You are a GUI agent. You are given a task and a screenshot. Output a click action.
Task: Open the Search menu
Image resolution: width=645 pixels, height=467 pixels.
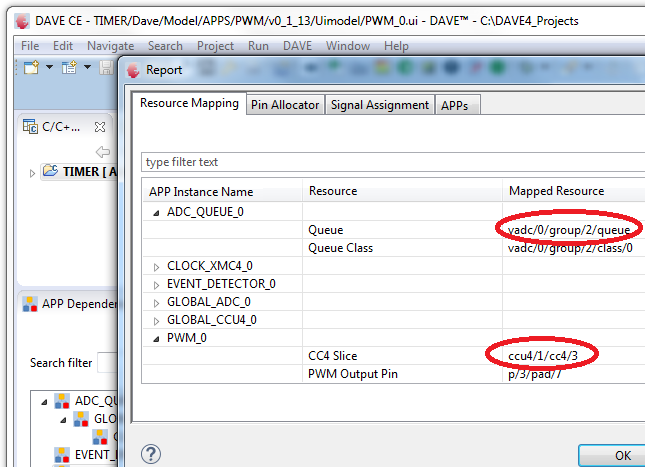[x=165, y=46]
